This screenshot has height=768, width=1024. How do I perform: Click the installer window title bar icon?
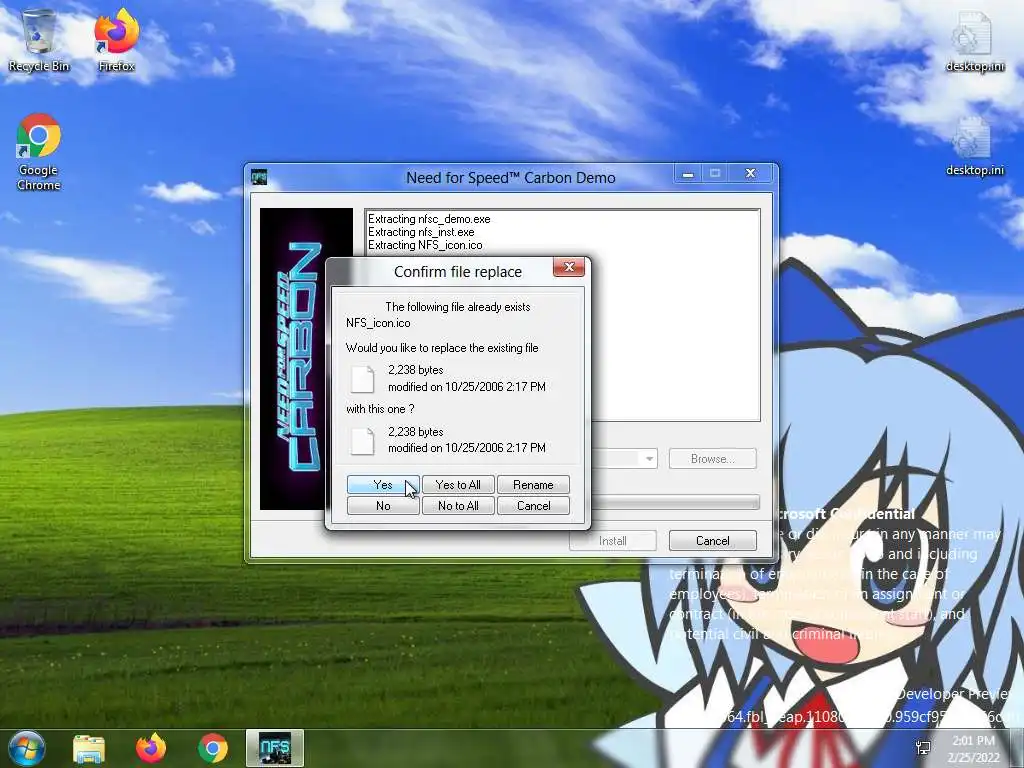tap(259, 177)
